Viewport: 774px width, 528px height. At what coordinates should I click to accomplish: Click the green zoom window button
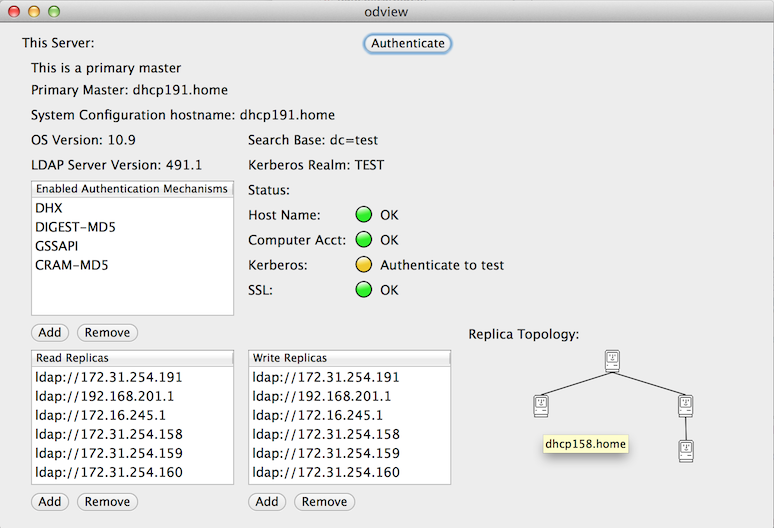point(54,12)
